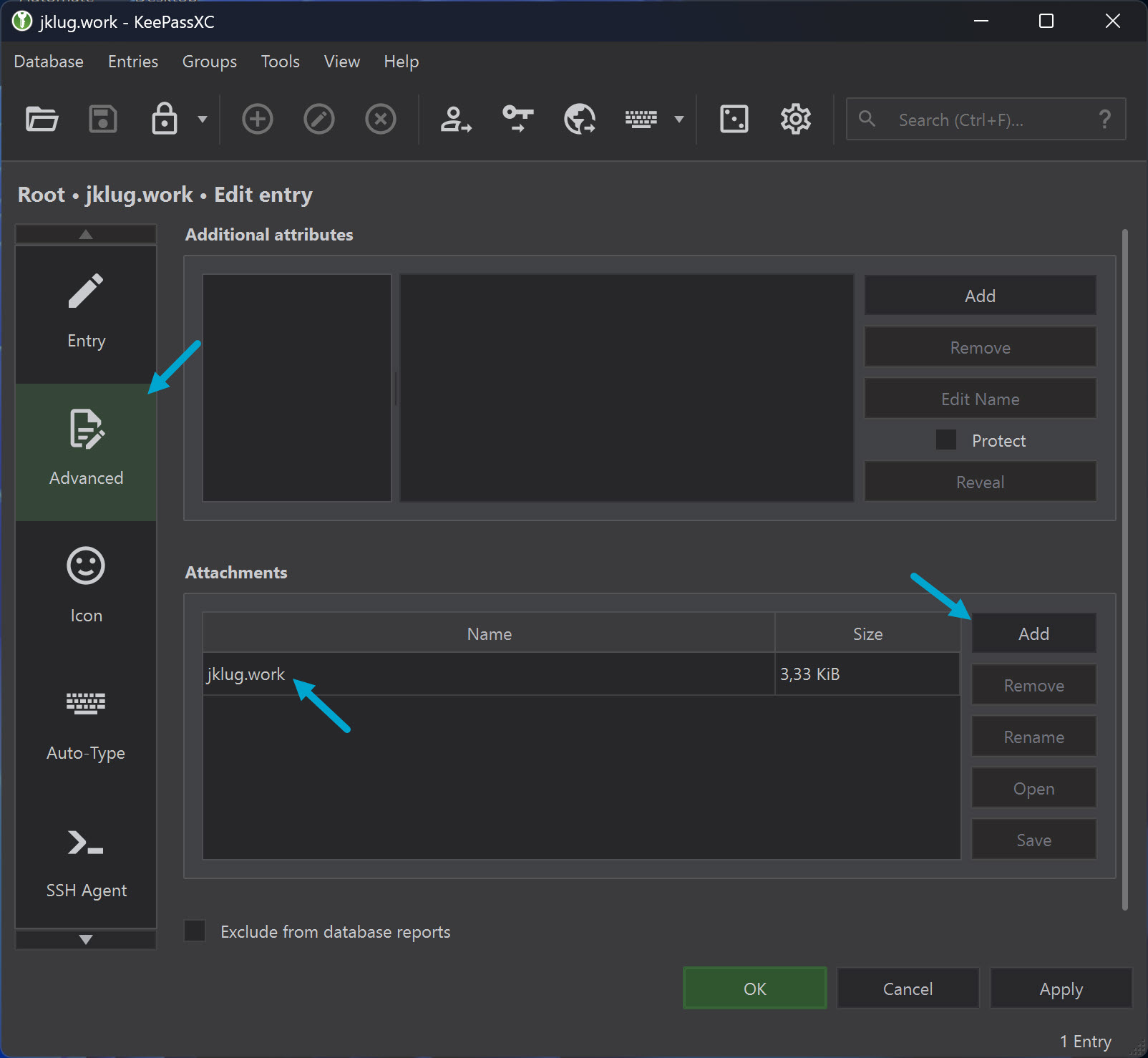The height and width of the screenshot is (1058, 1148).
Task: Copy URL globe toolbar icon
Action: pos(580,119)
